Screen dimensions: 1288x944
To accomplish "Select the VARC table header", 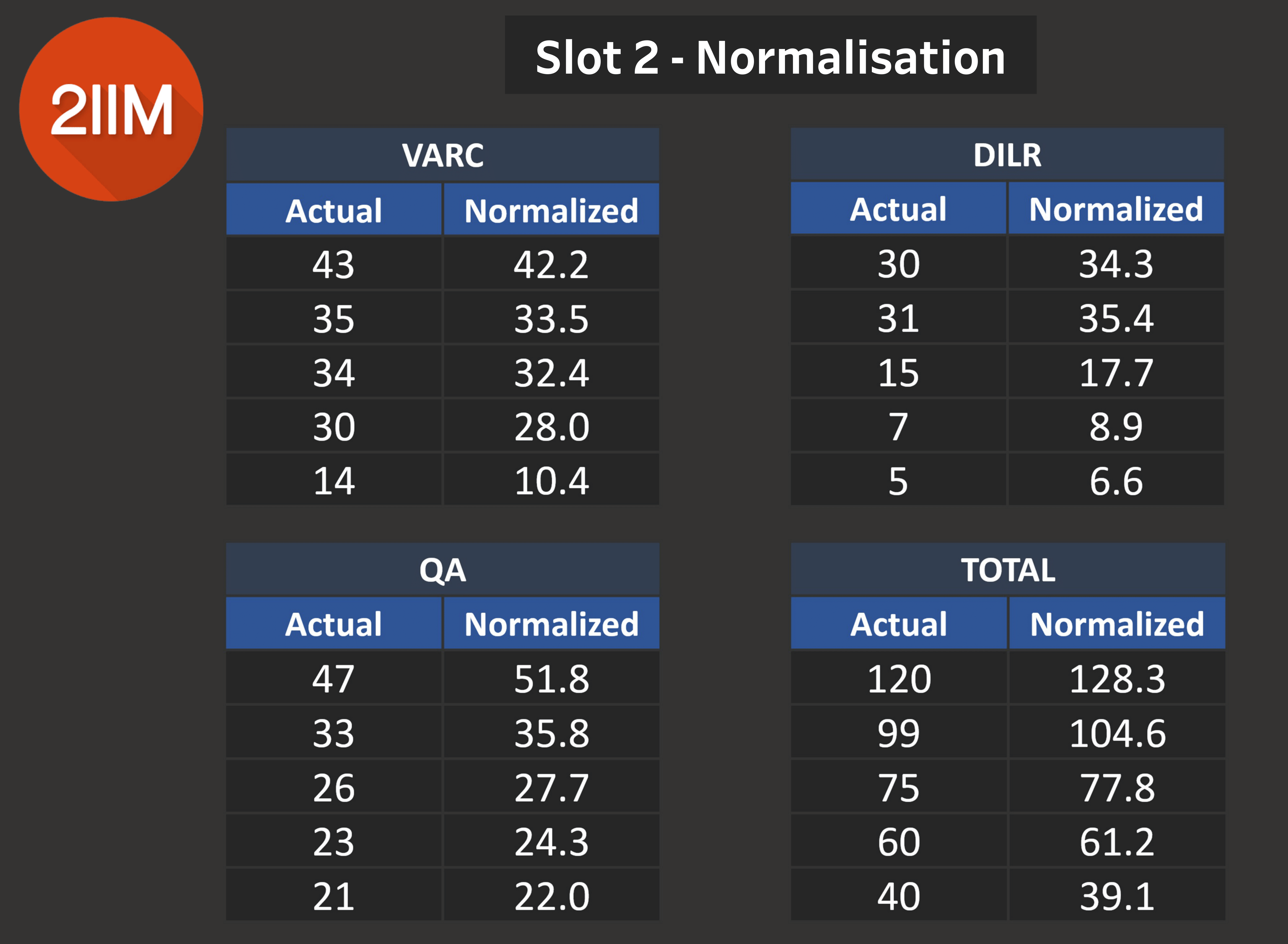I will point(443,155).
